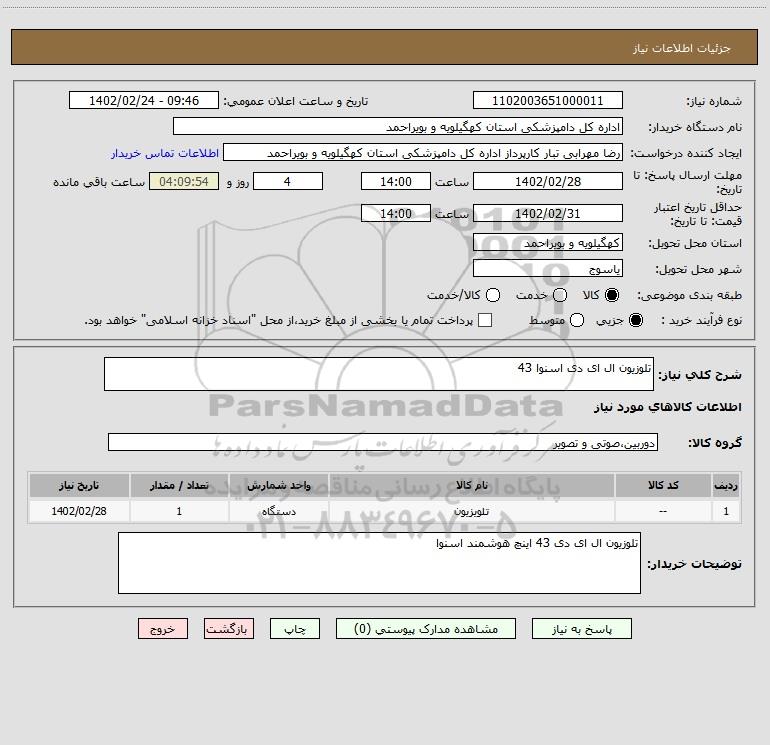770x745 pixels.
Task: Click the واحد شمارش column header
Action: pos(278,485)
